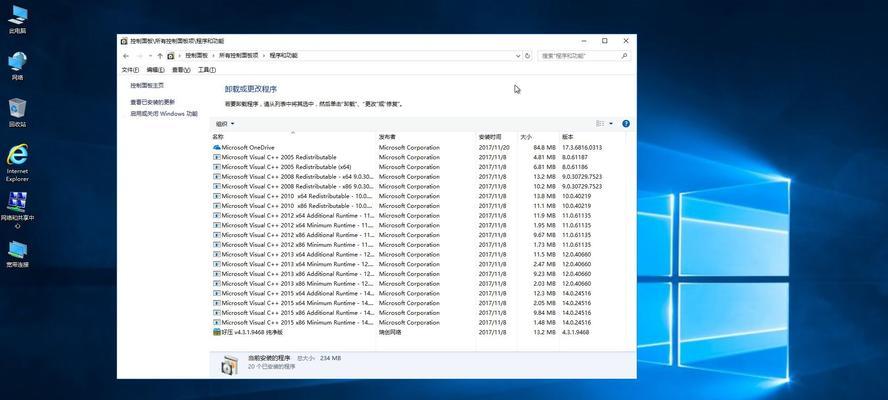
Task: Open recent locations dropdown arrow
Action: (x=150, y=56)
